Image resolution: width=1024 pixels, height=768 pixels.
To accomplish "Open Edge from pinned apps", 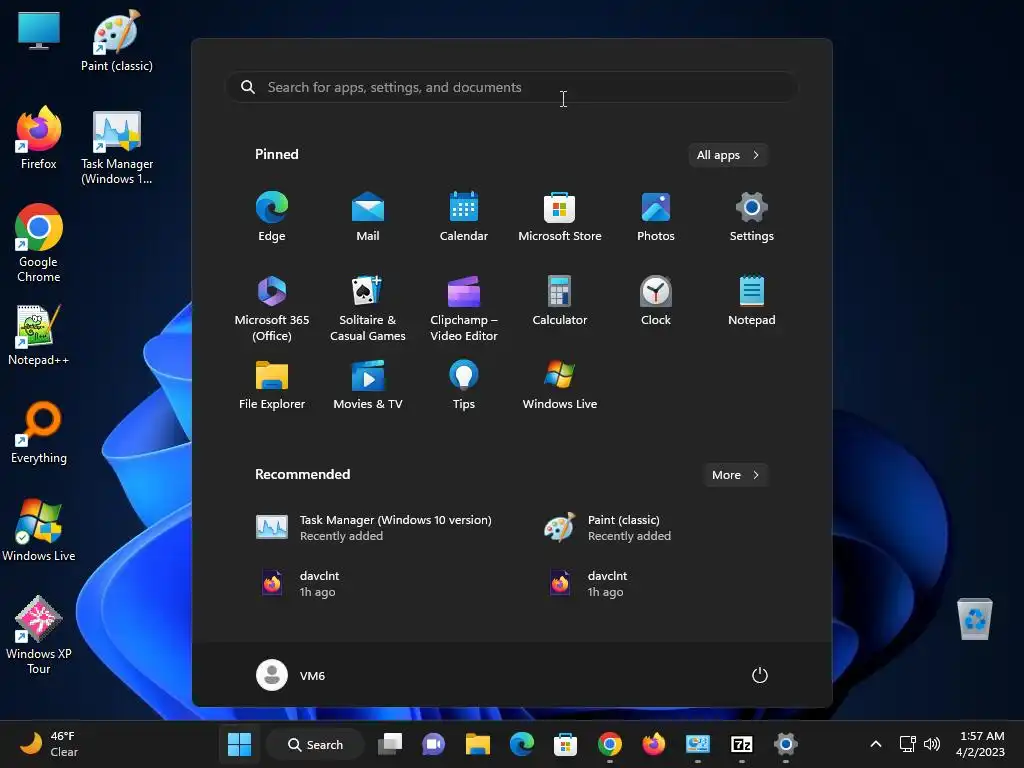I will 272,217.
